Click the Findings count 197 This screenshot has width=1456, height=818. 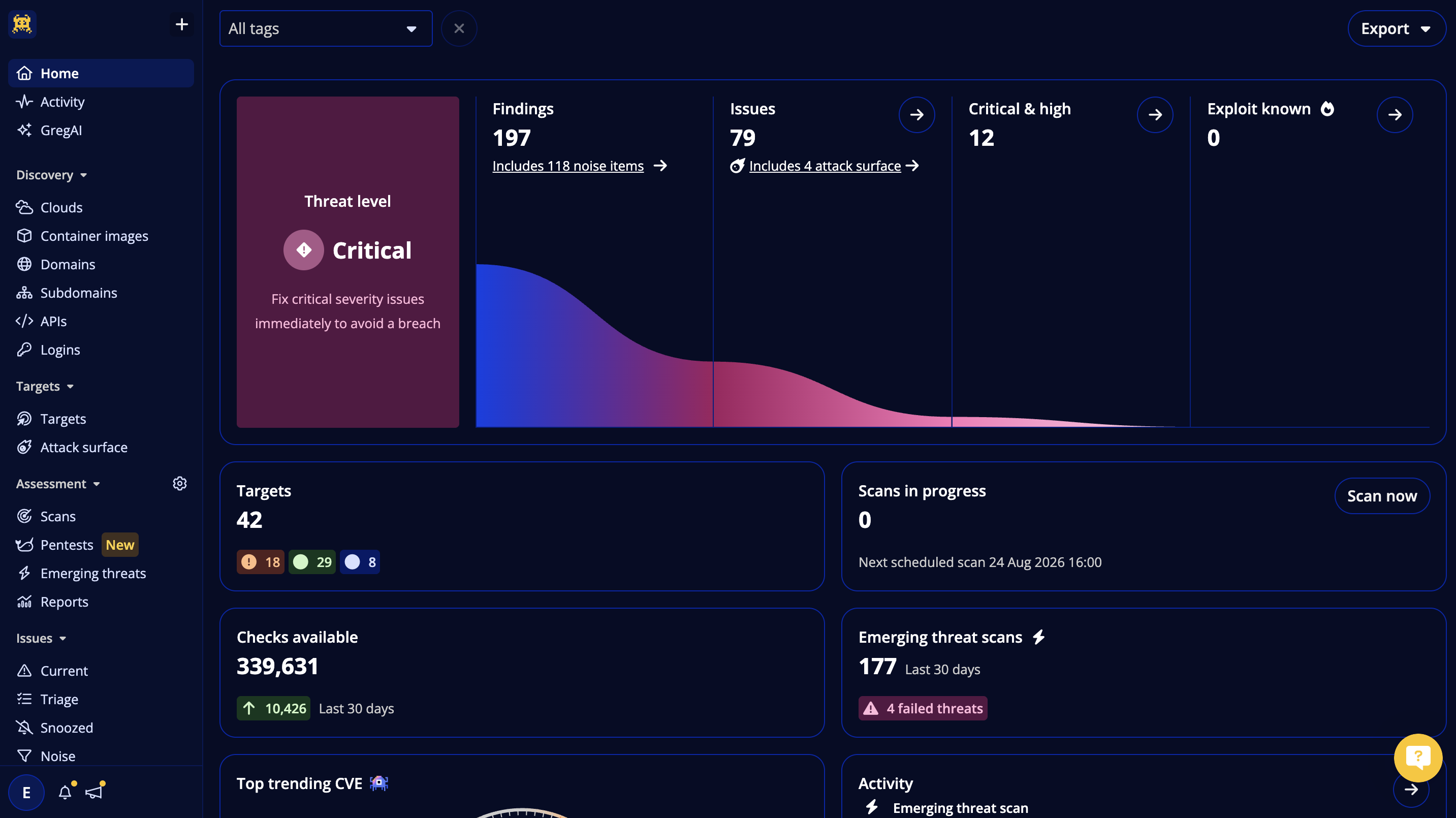pyautogui.click(x=512, y=138)
